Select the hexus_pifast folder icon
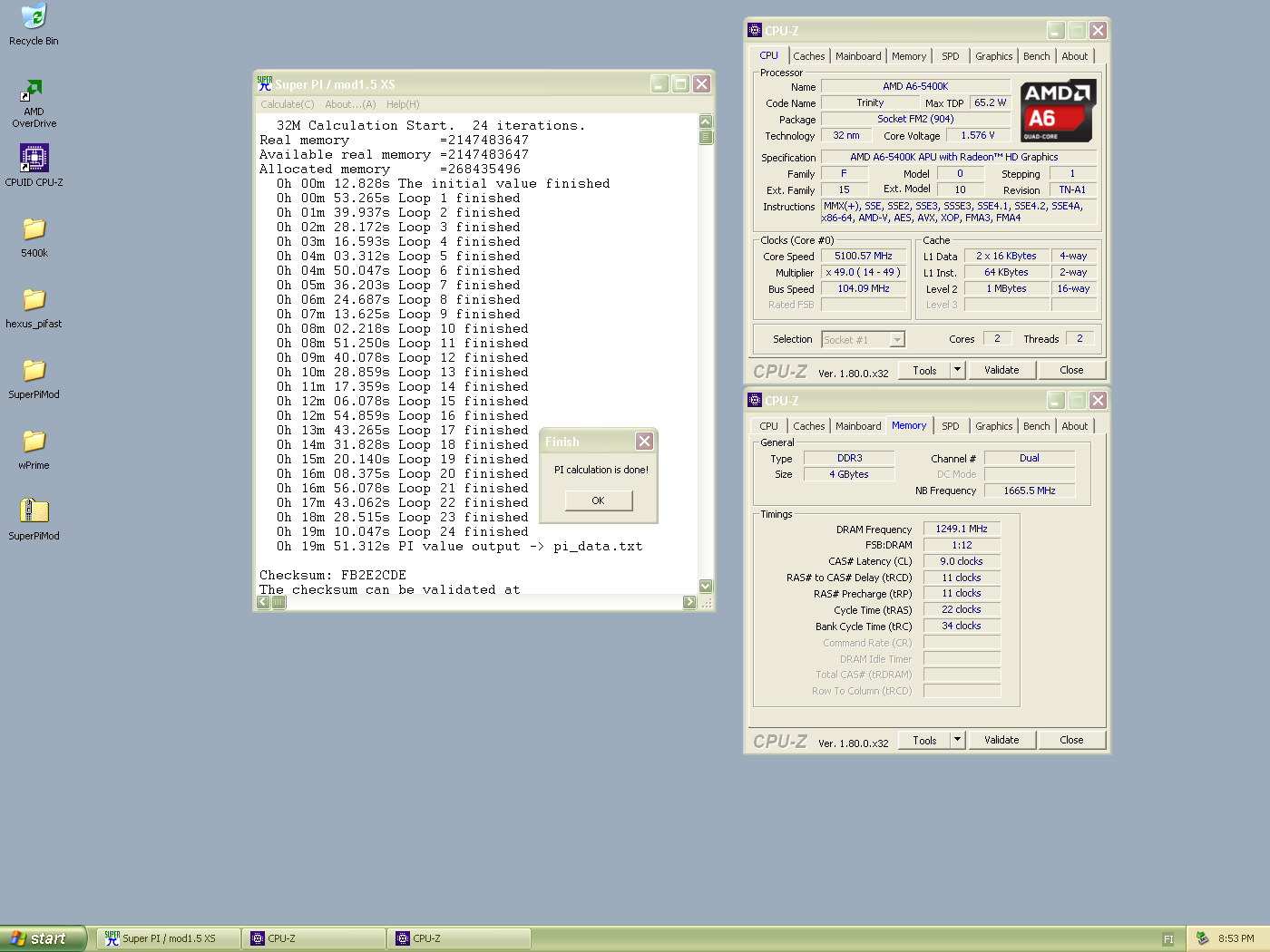1270x952 pixels. (34, 300)
